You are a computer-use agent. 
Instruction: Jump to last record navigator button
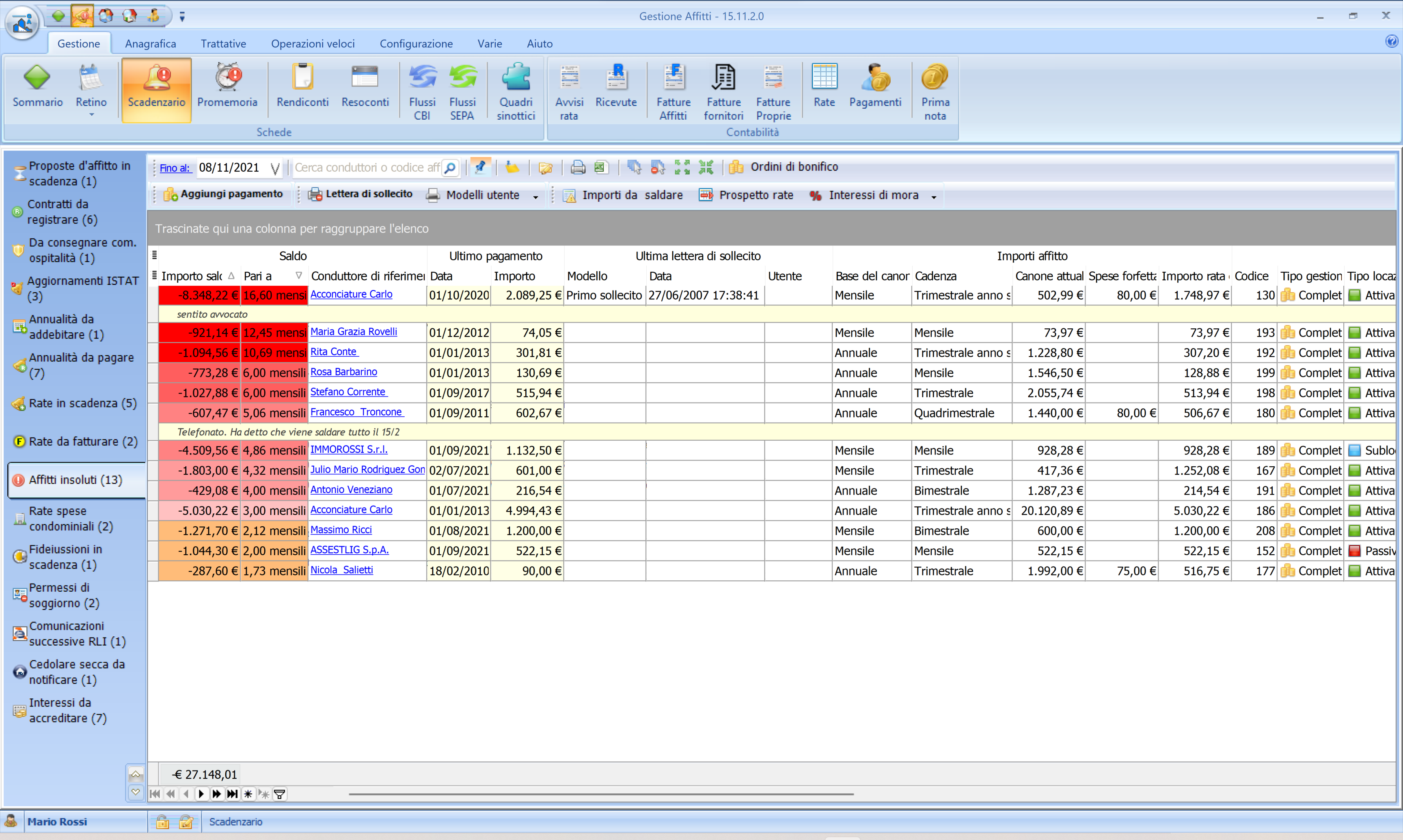[x=232, y=794]
